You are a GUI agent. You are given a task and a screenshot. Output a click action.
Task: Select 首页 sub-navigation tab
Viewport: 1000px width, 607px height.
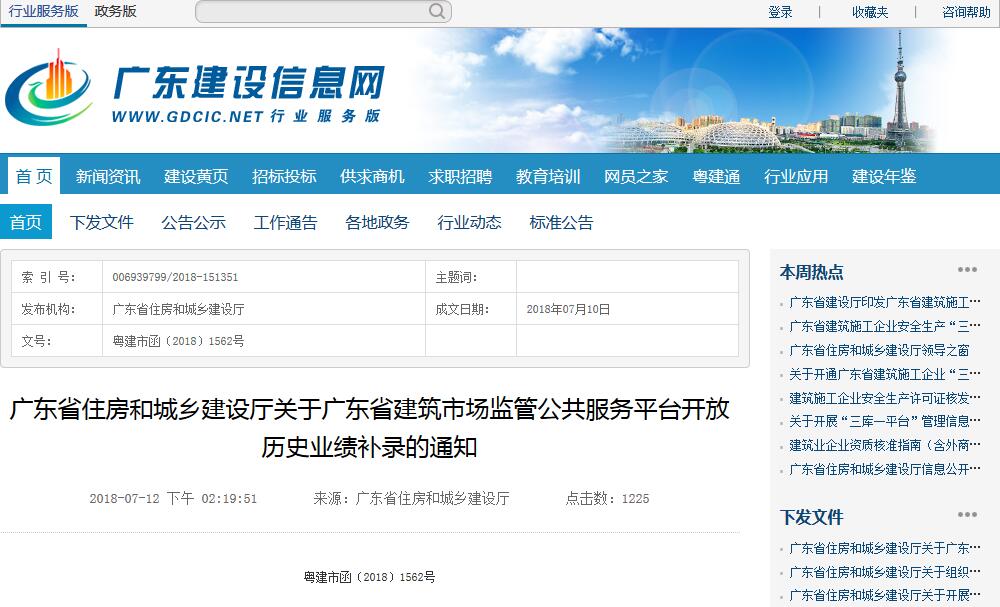[26, 222]
